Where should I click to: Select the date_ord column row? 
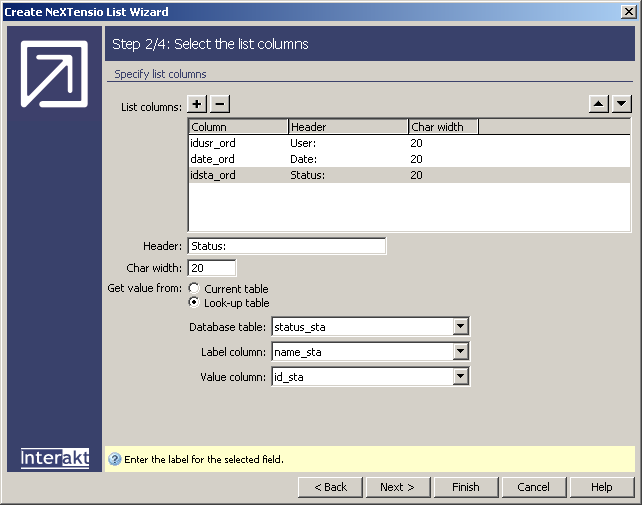pyautogui.click(x=213, y=159)
